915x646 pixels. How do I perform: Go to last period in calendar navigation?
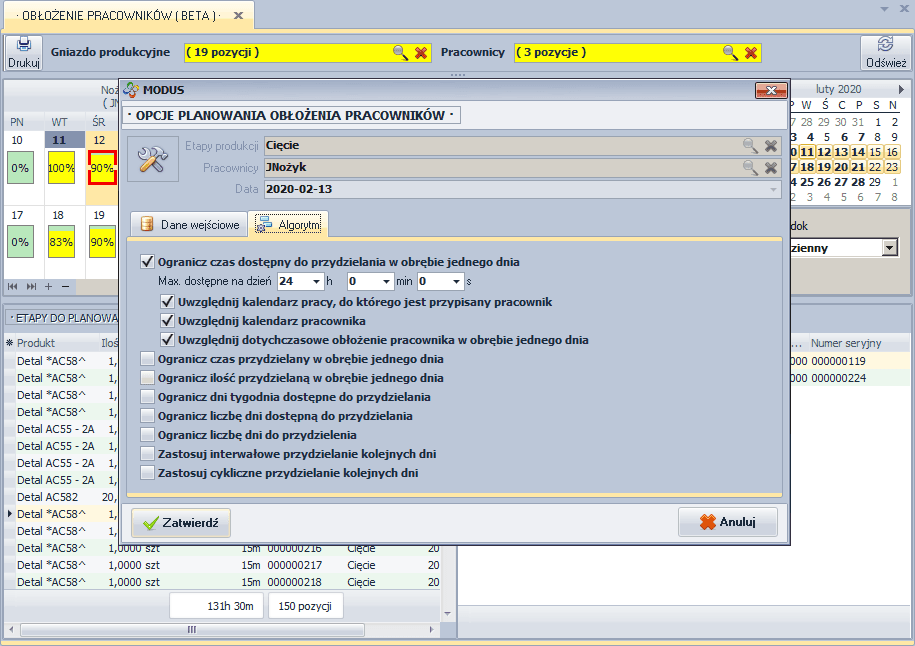(32, 287)
